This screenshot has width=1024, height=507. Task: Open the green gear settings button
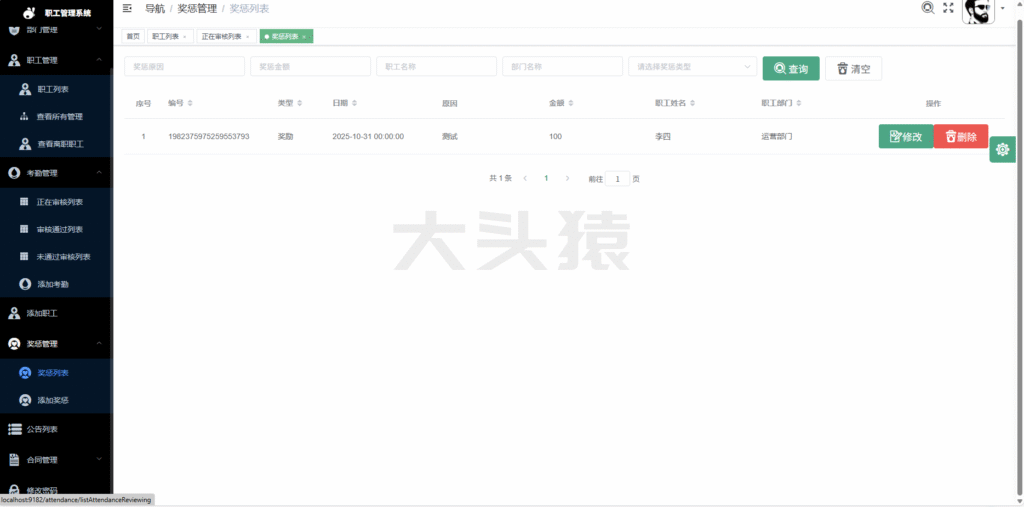pos(1002,150)
